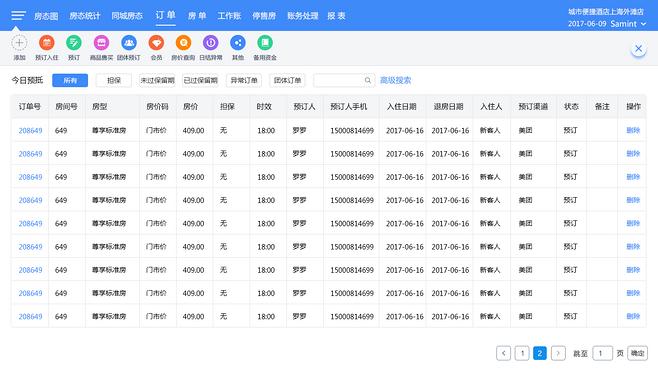658x372 pixels.
Task: Launch the 团体预订 group booking icon
Action: [129, 43]
